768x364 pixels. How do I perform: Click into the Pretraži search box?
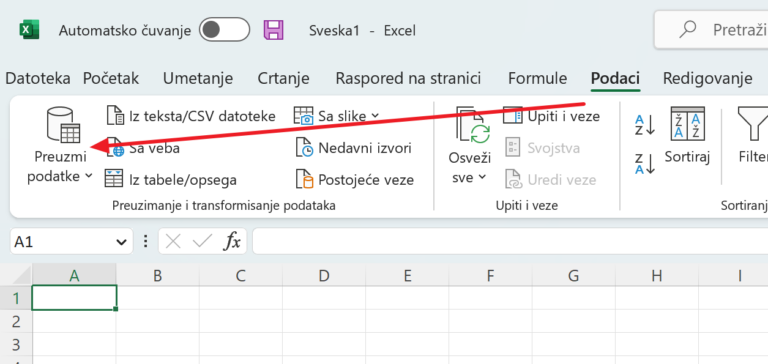pos(711,30)
